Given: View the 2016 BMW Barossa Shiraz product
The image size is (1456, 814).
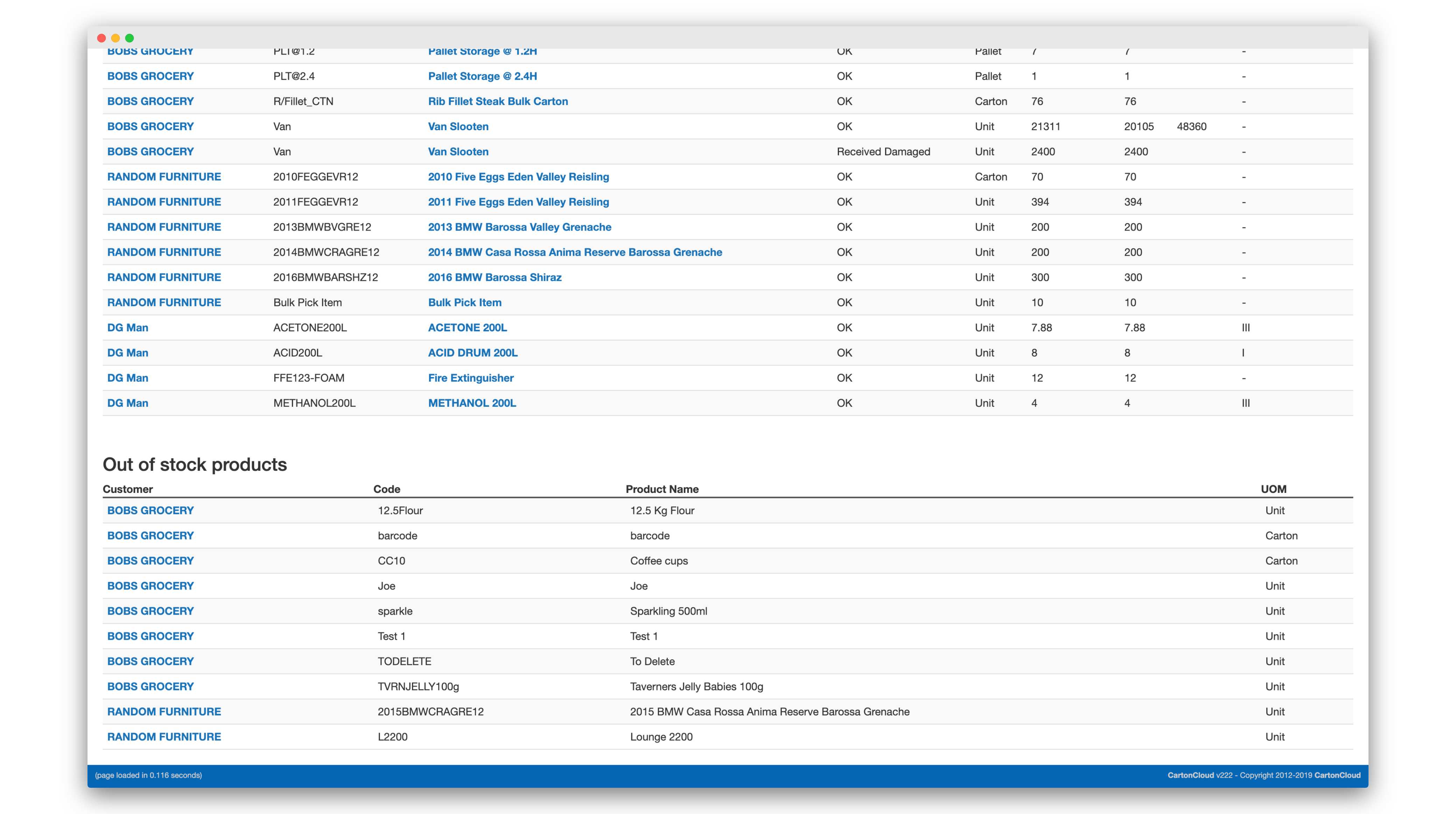Looking at the screenshot, I should 494,277.
